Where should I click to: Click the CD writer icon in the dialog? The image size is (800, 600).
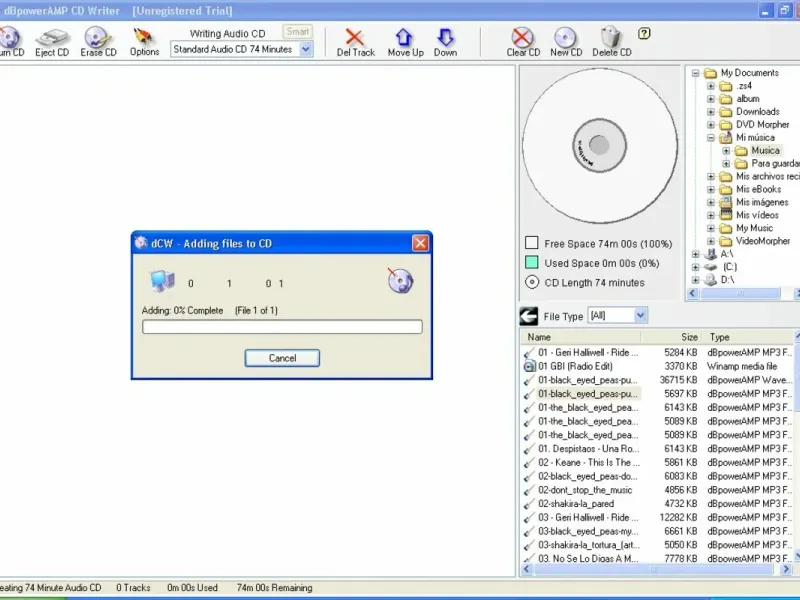(400, 281)
